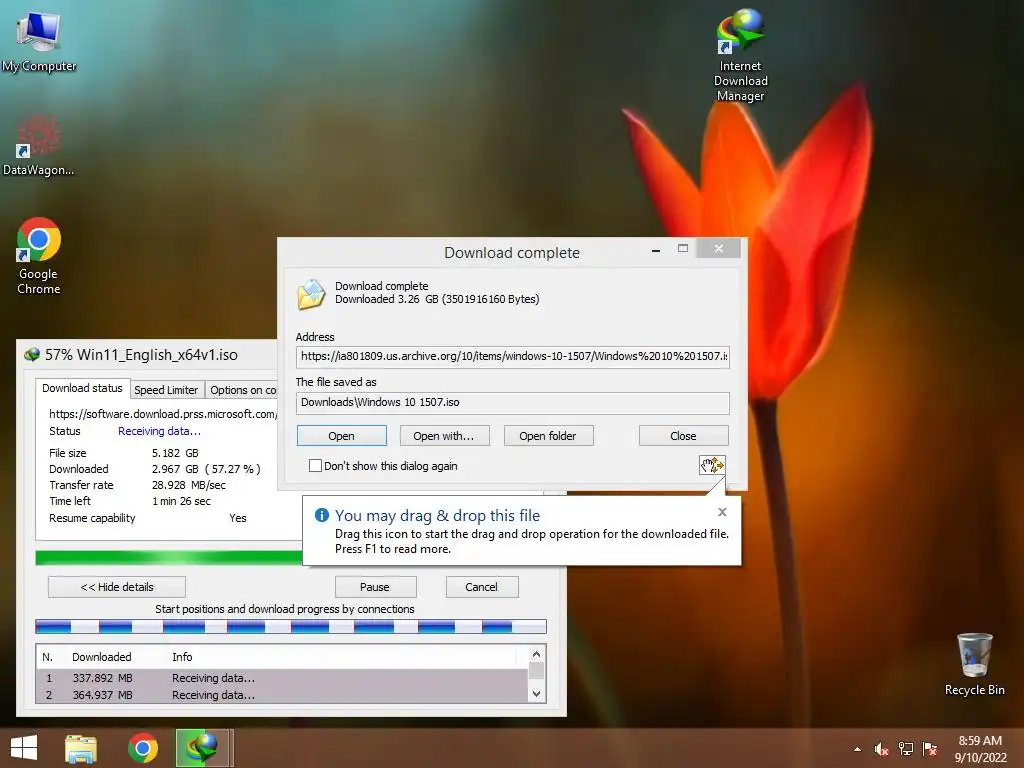Click the 57% Win11_English_x64v1.iso window title

[x=141, y=355]
